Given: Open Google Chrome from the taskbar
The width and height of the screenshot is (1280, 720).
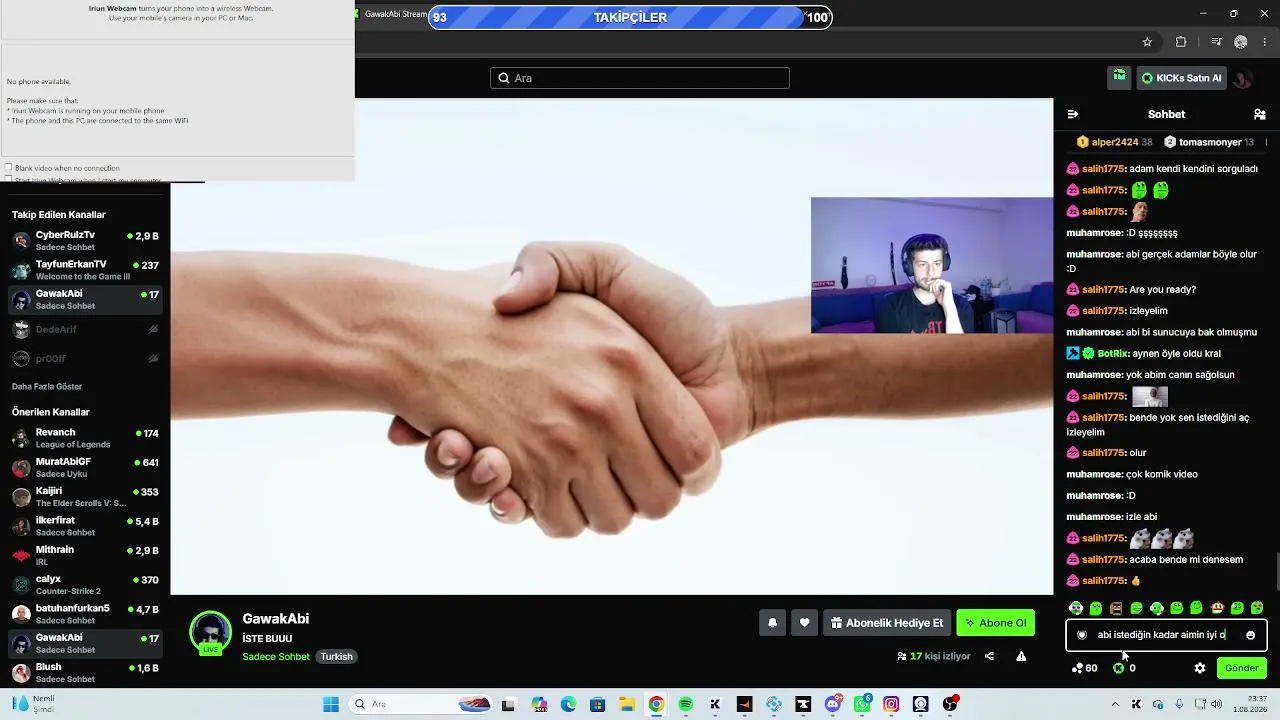Looking at the screenshot, I should [656, 704].
